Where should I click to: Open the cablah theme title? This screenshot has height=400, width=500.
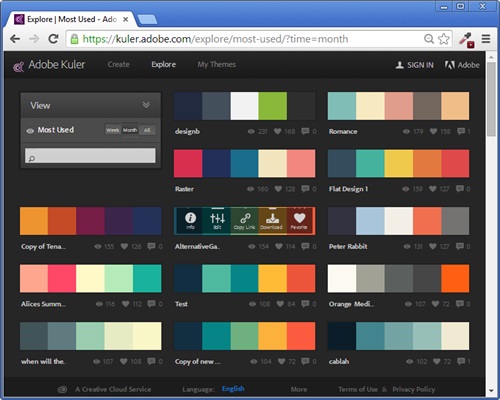[x=339, y=361]
